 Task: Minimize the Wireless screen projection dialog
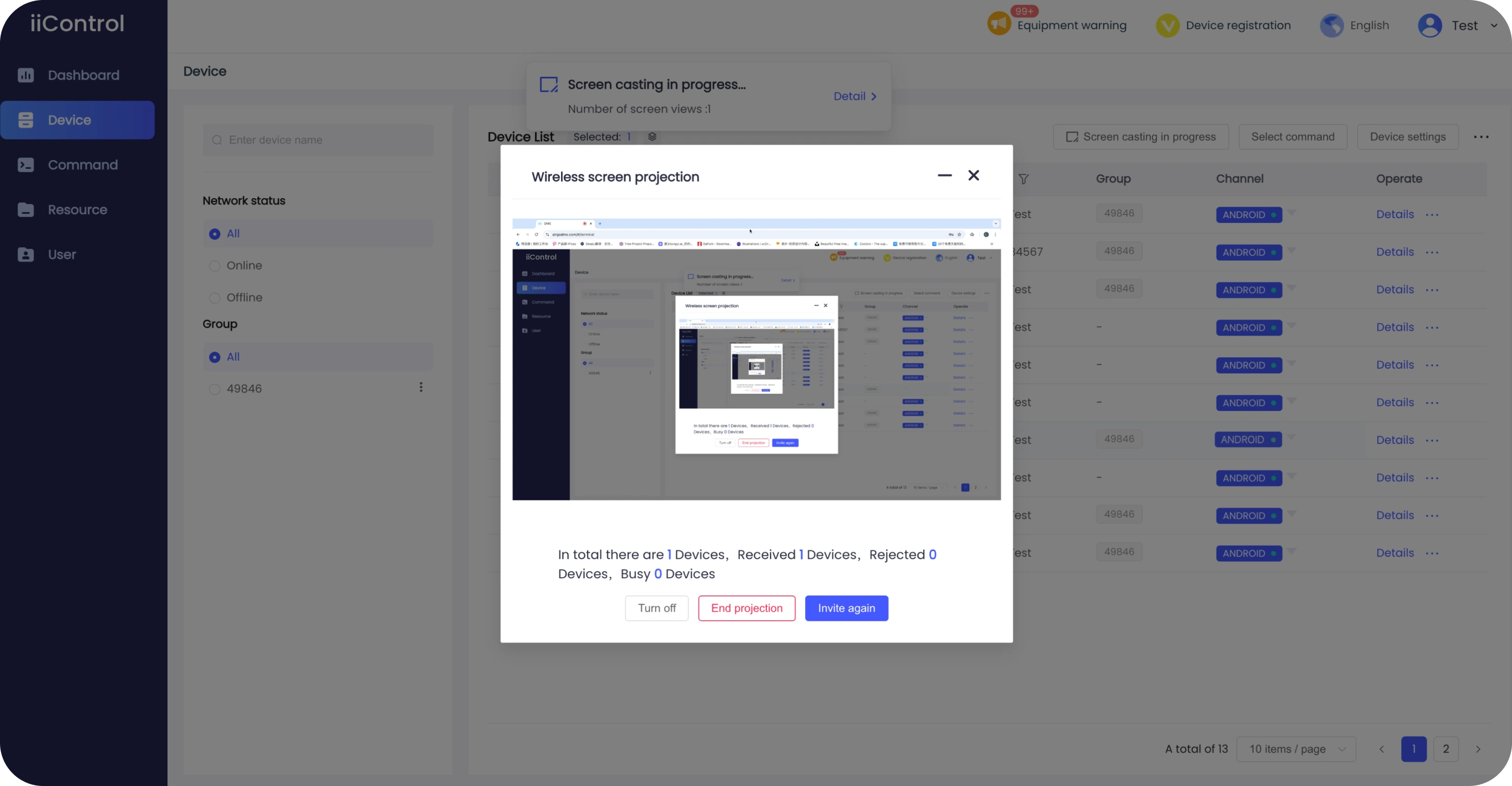pos(944,175)
